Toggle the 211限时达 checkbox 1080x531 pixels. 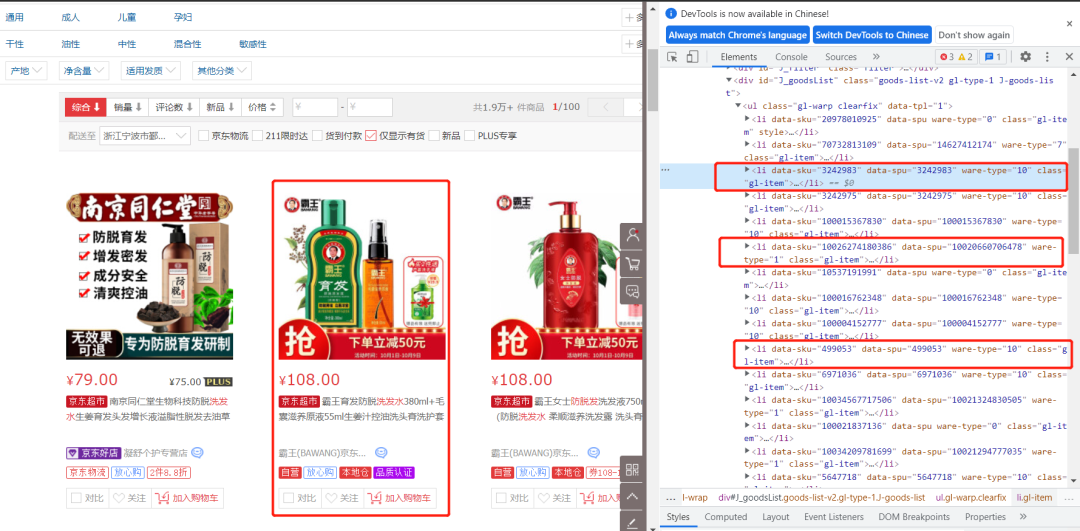click(258, 136)
